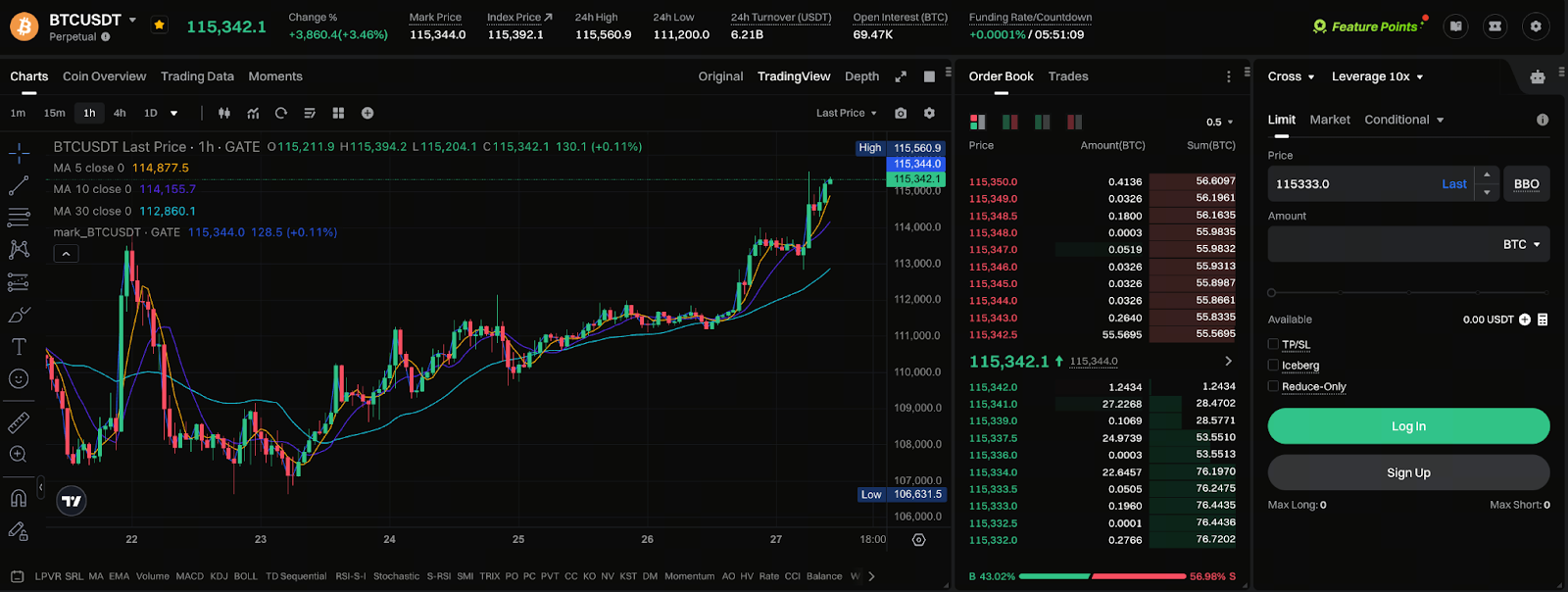
Task: Open the emoji sticker tool
Action: click(19, 379)
